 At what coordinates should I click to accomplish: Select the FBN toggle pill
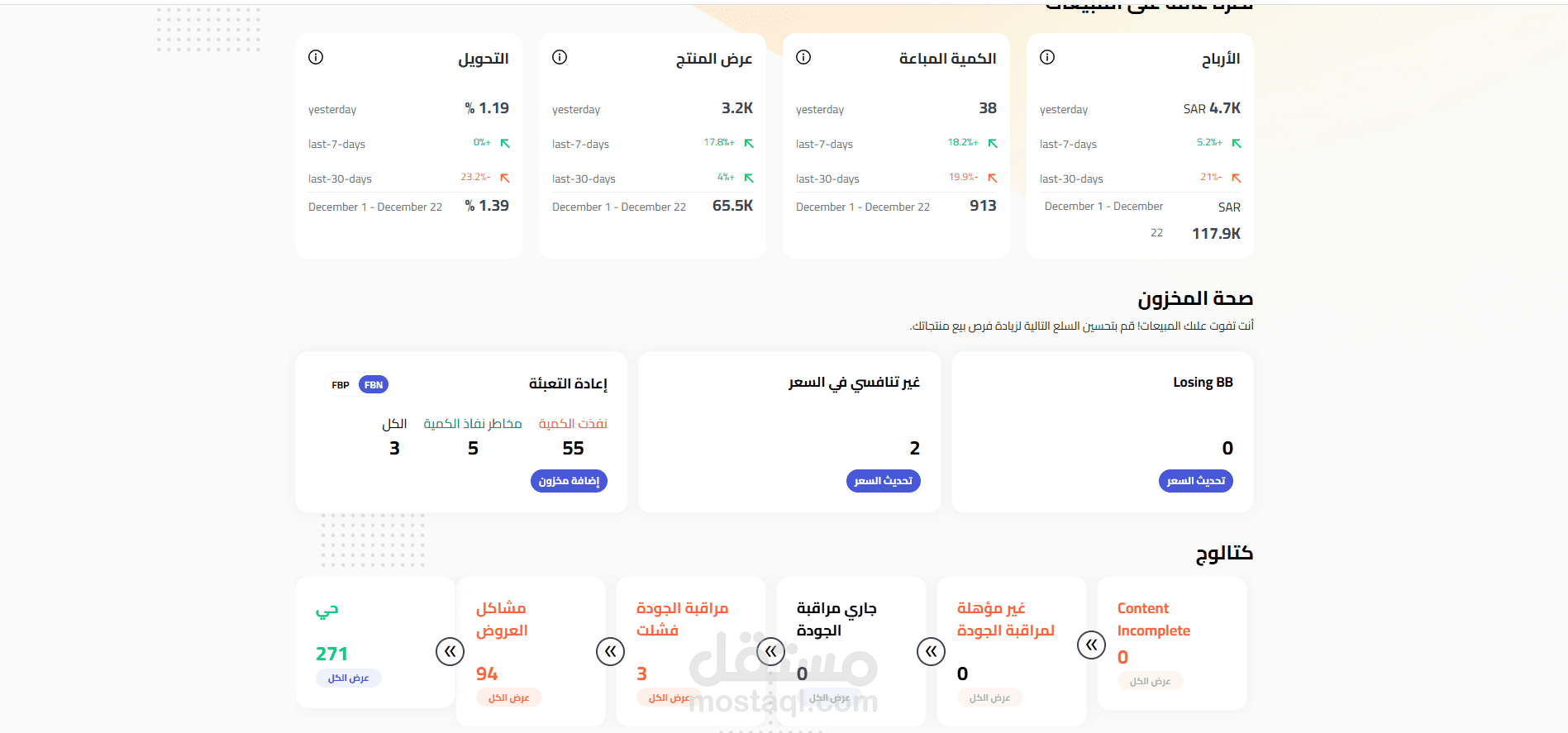(x=374, y=384)
